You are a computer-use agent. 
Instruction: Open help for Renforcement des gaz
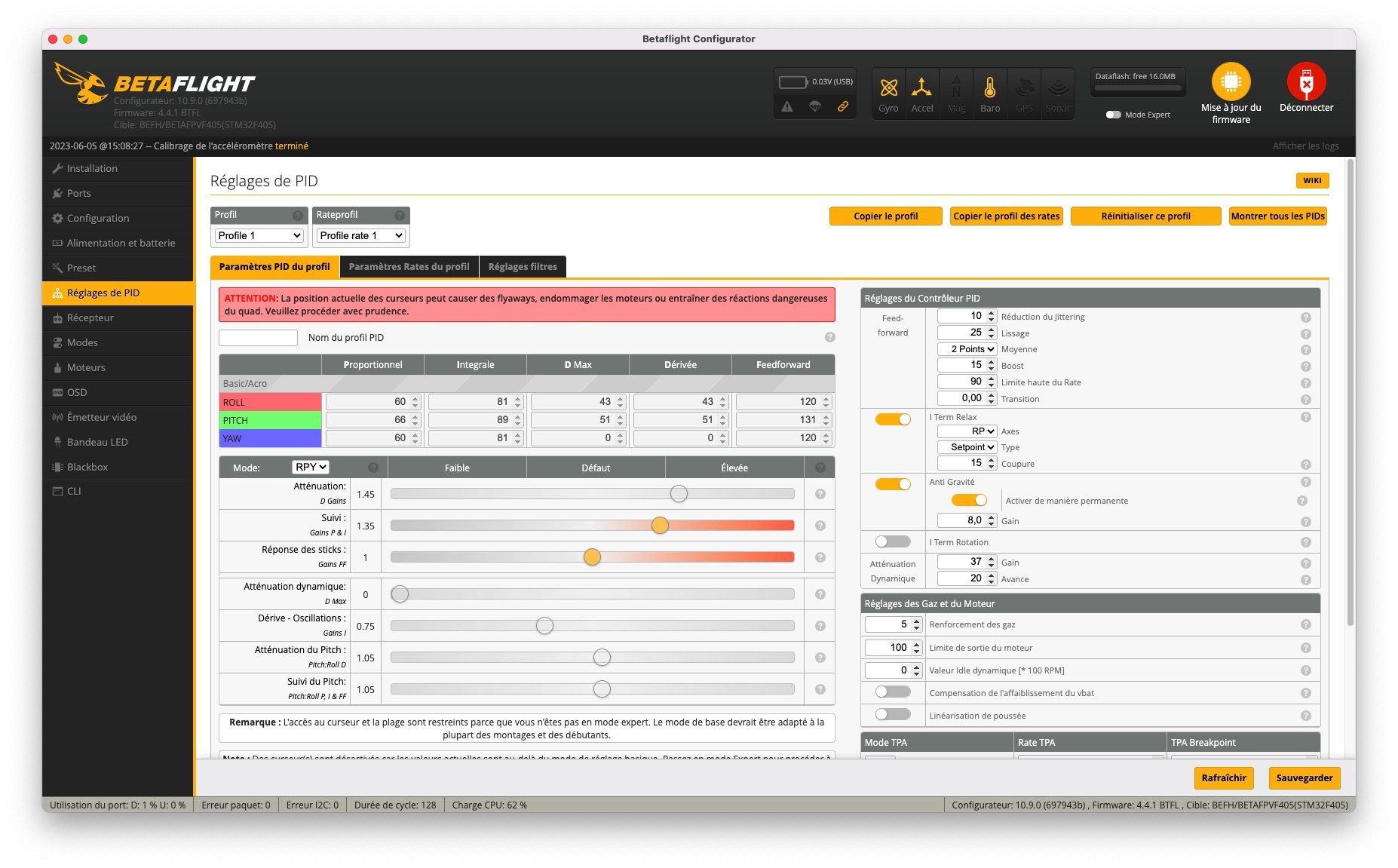1305,624
